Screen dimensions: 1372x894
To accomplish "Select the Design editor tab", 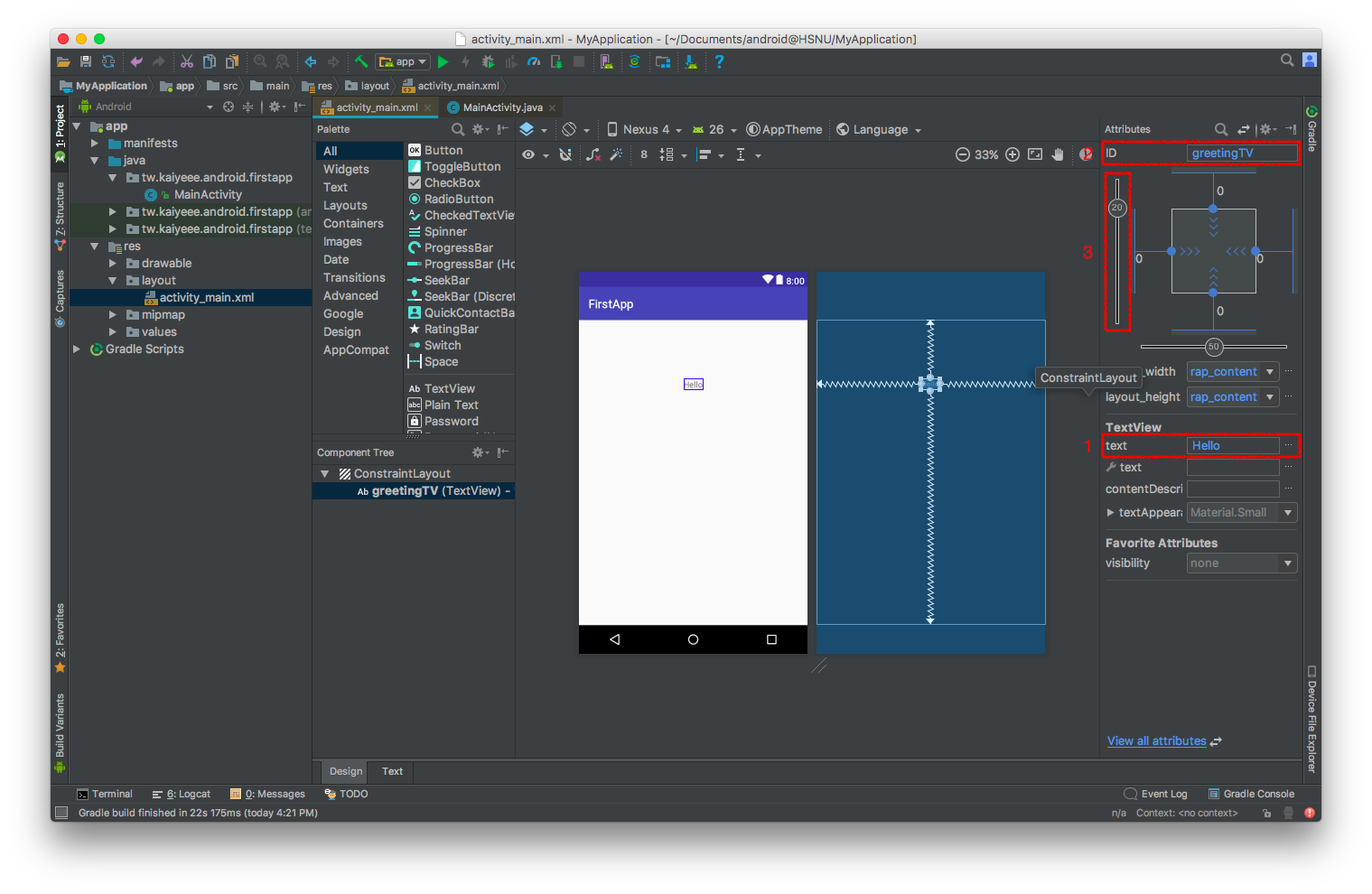I will [346, 771].
